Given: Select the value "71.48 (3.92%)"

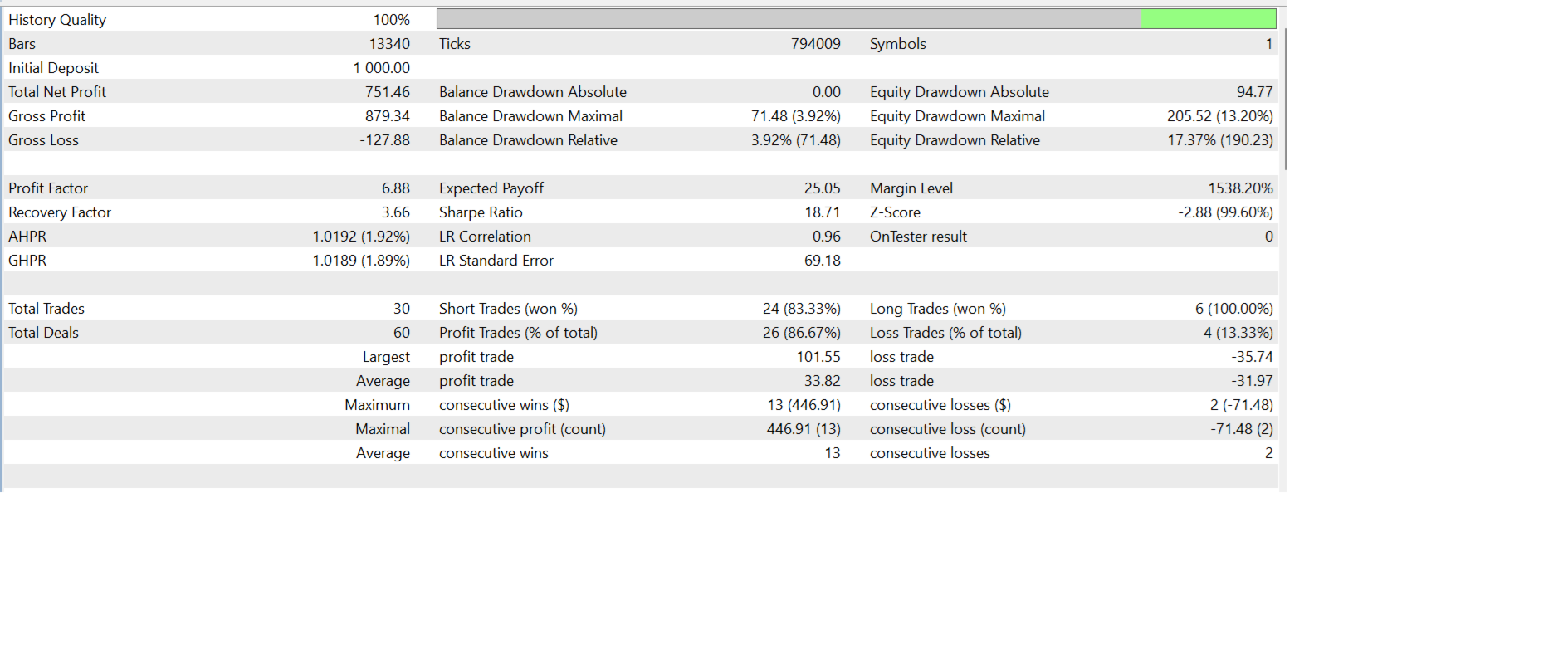Looking at the screenshot, I should pos(795,116).
